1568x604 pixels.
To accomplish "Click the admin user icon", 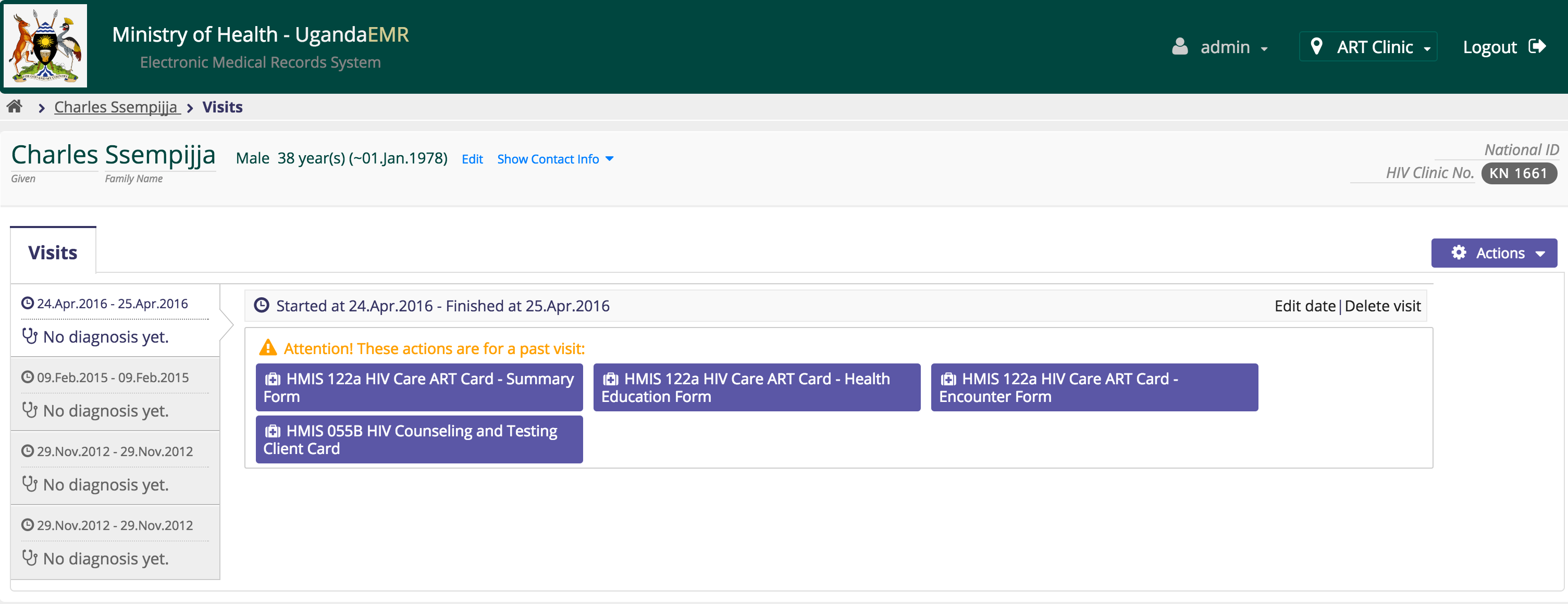I will [x=1180, y=47].
